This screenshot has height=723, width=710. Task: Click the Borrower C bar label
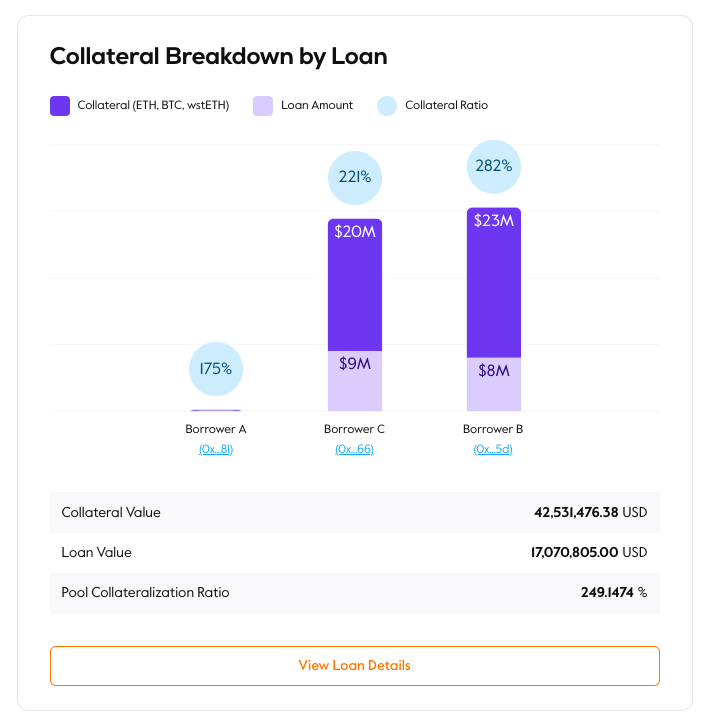point(355,429)
